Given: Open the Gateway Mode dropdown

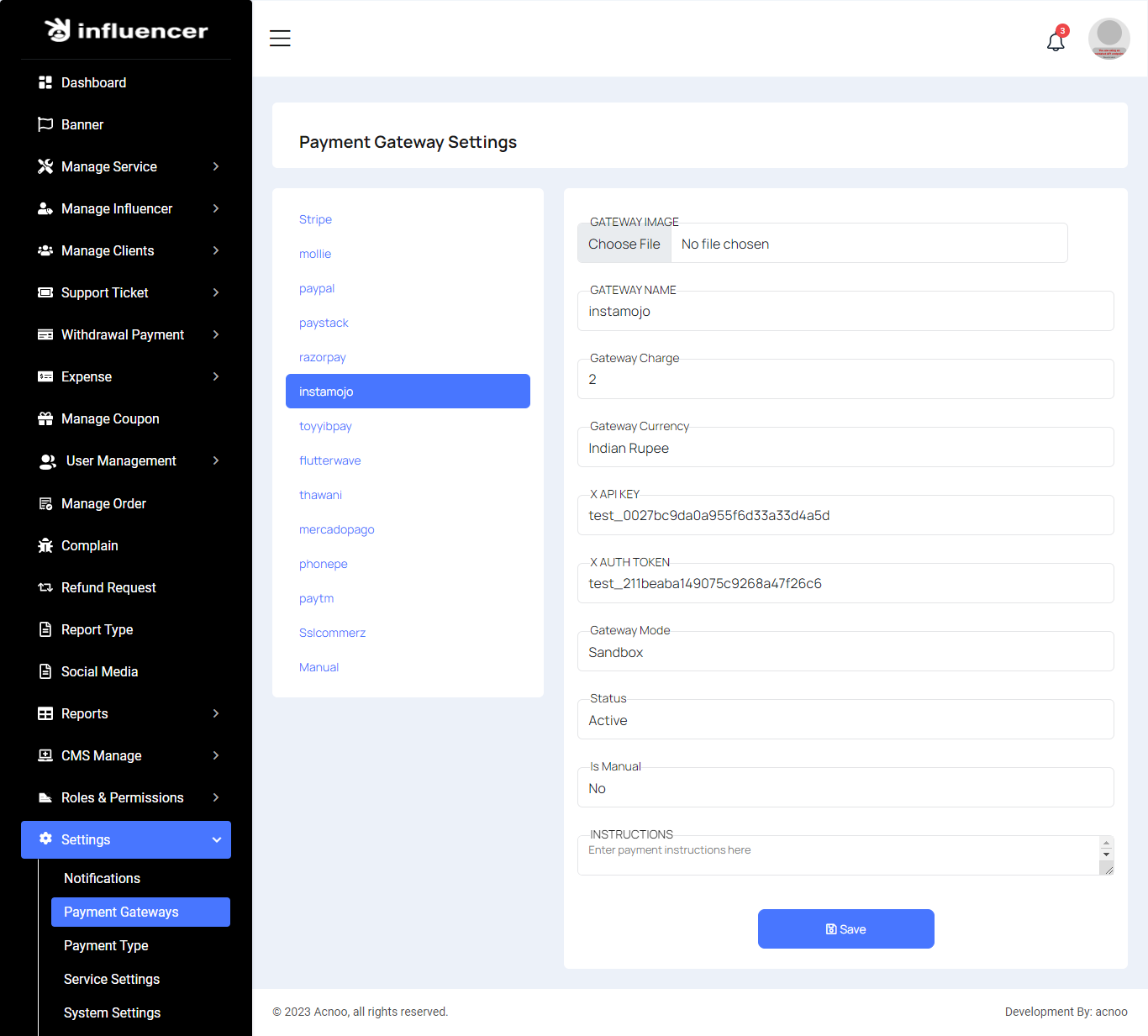Looking at the screenshot, I should [845, 652].
